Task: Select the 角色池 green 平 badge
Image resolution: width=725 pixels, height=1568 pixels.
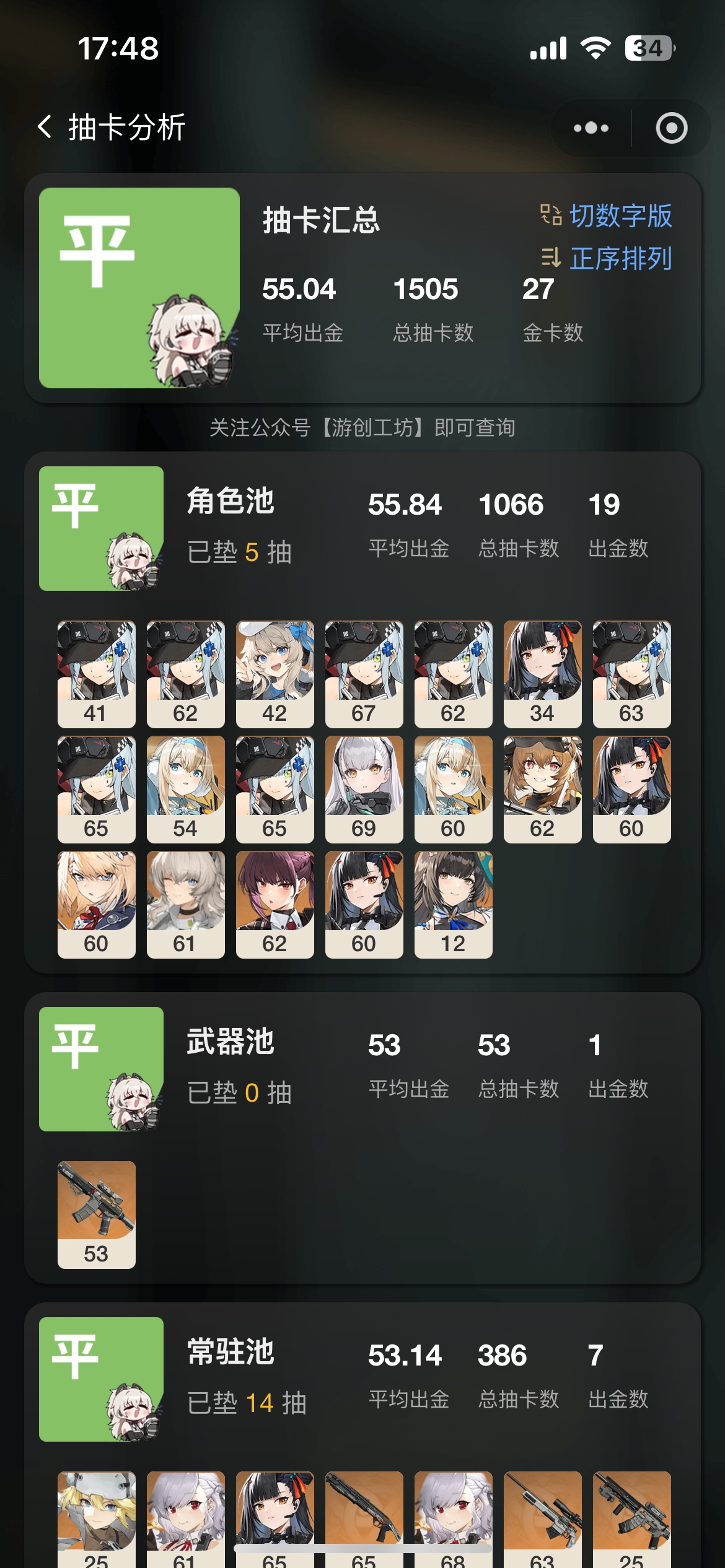Action: pyautogui.click(x=101, y=528)
